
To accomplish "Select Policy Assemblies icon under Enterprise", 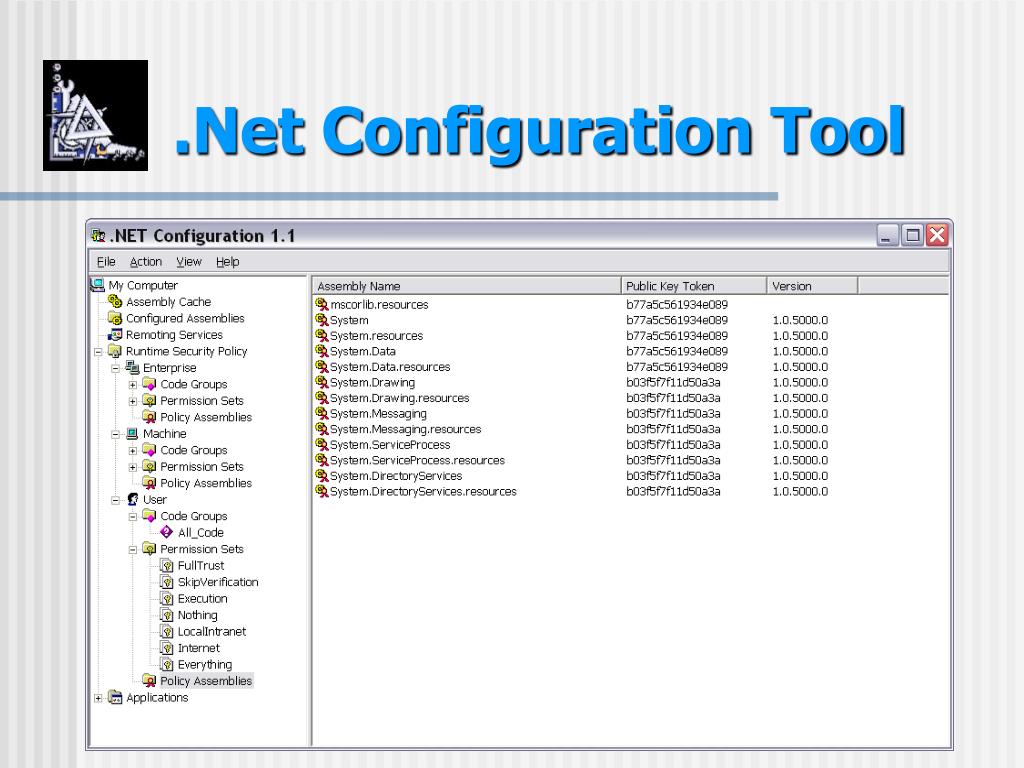I will pos(150,417).
